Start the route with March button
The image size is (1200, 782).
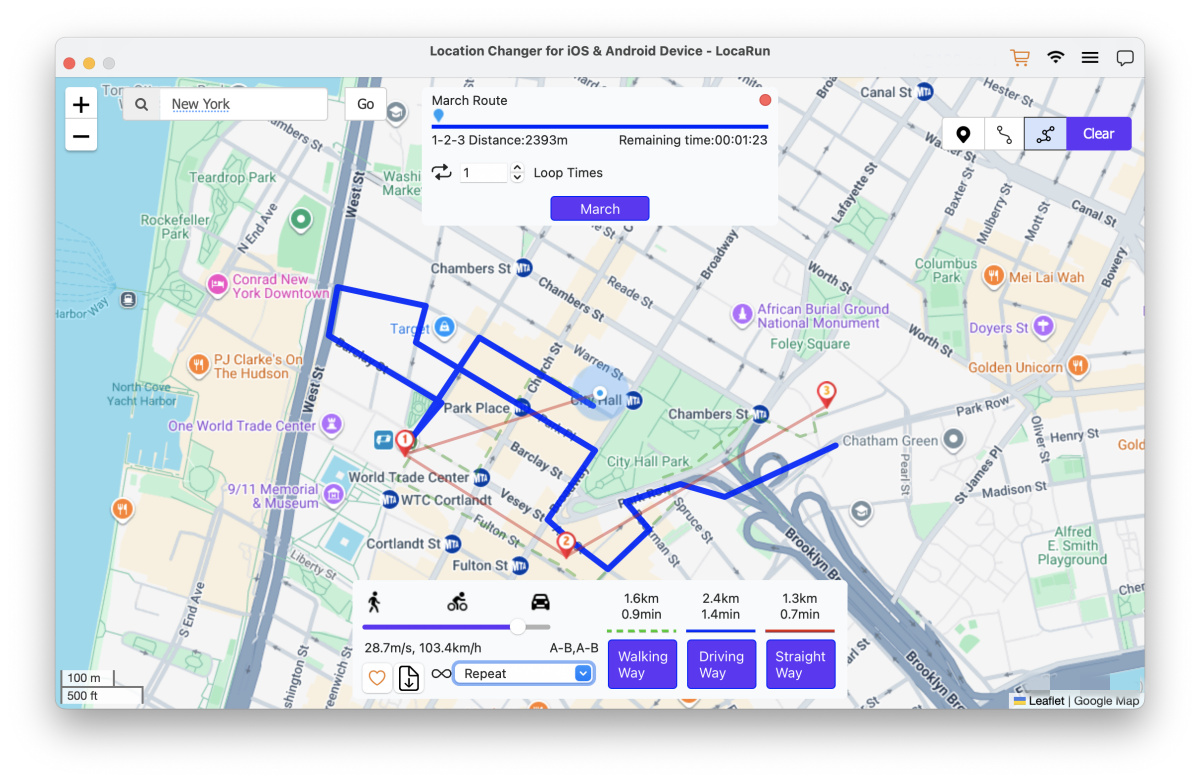point(600,209)
